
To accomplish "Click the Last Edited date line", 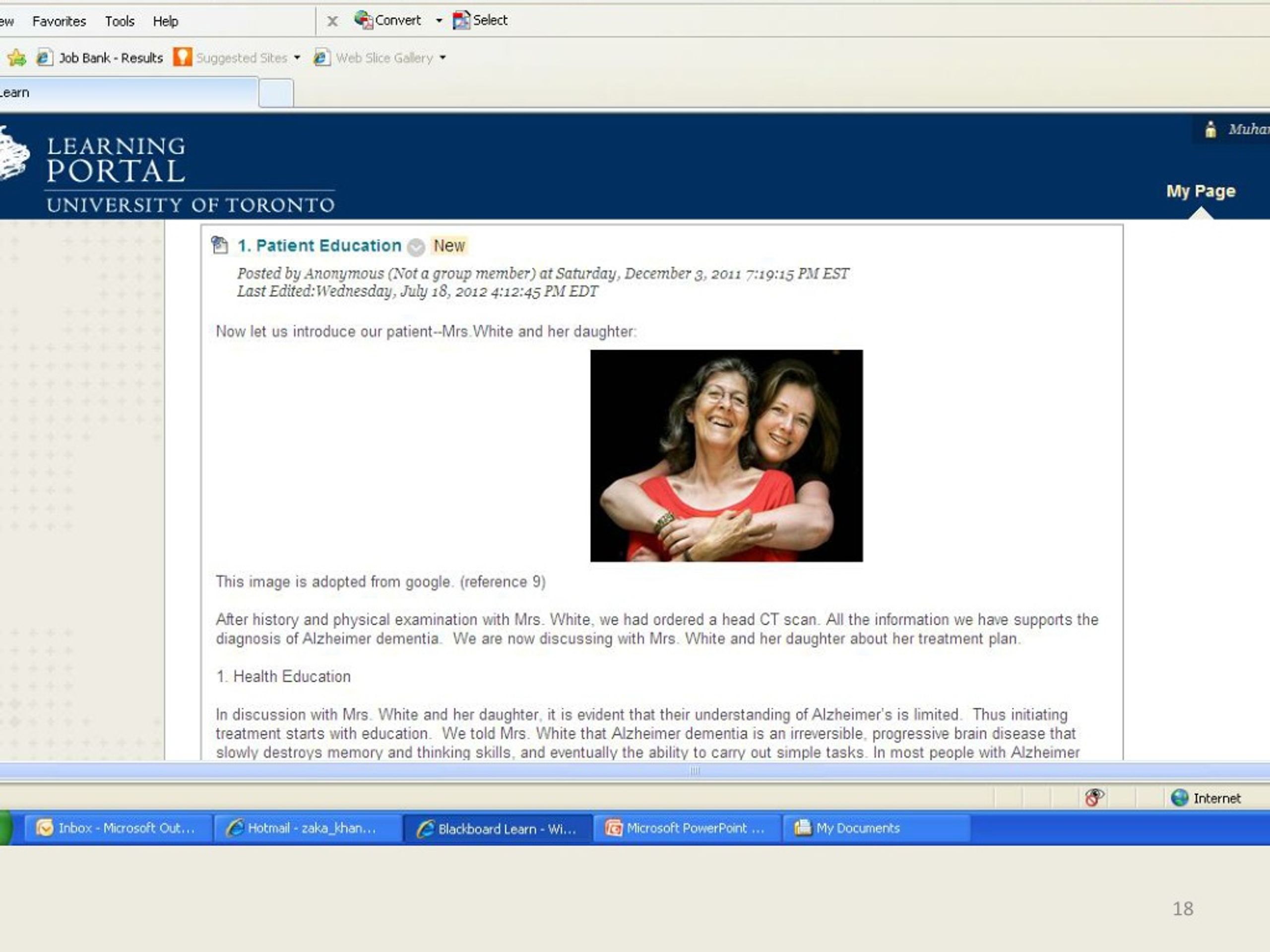I will [x=417, y=292].
